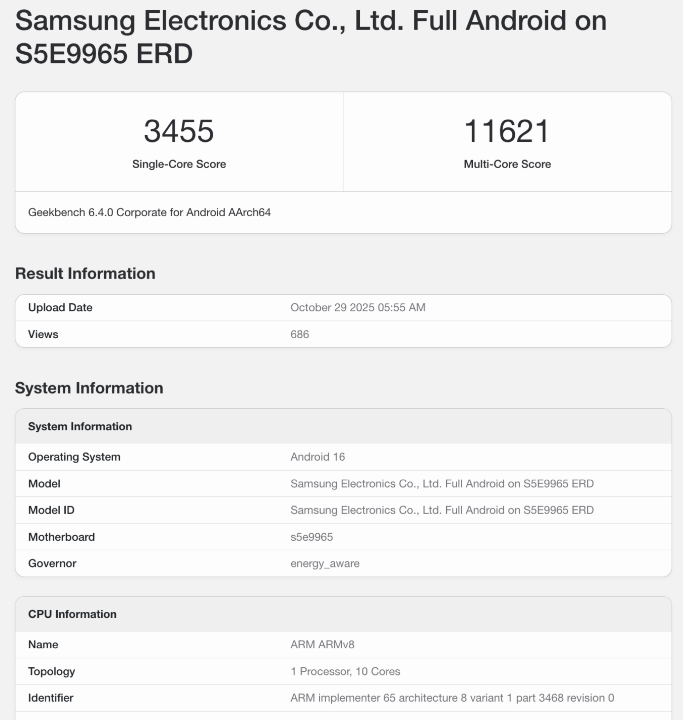
Task: Click the Views count of 686
Action: pyautogui.click(x=300, y=334)
